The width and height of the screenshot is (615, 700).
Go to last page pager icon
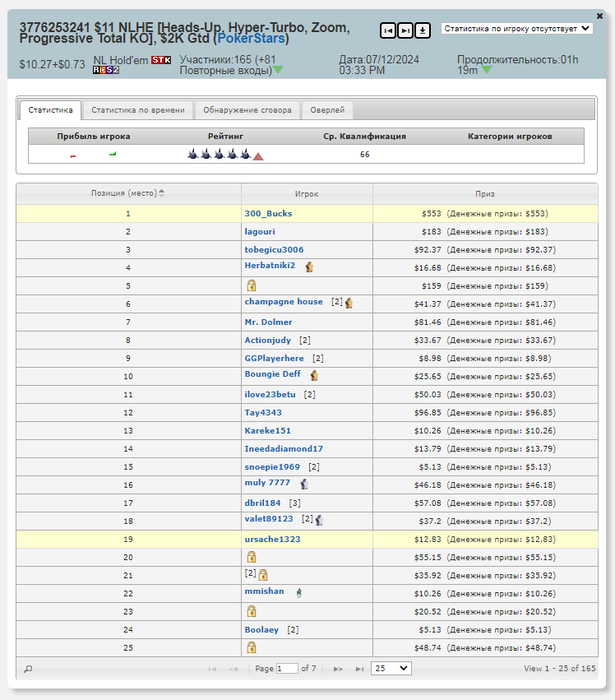[359, 669]
